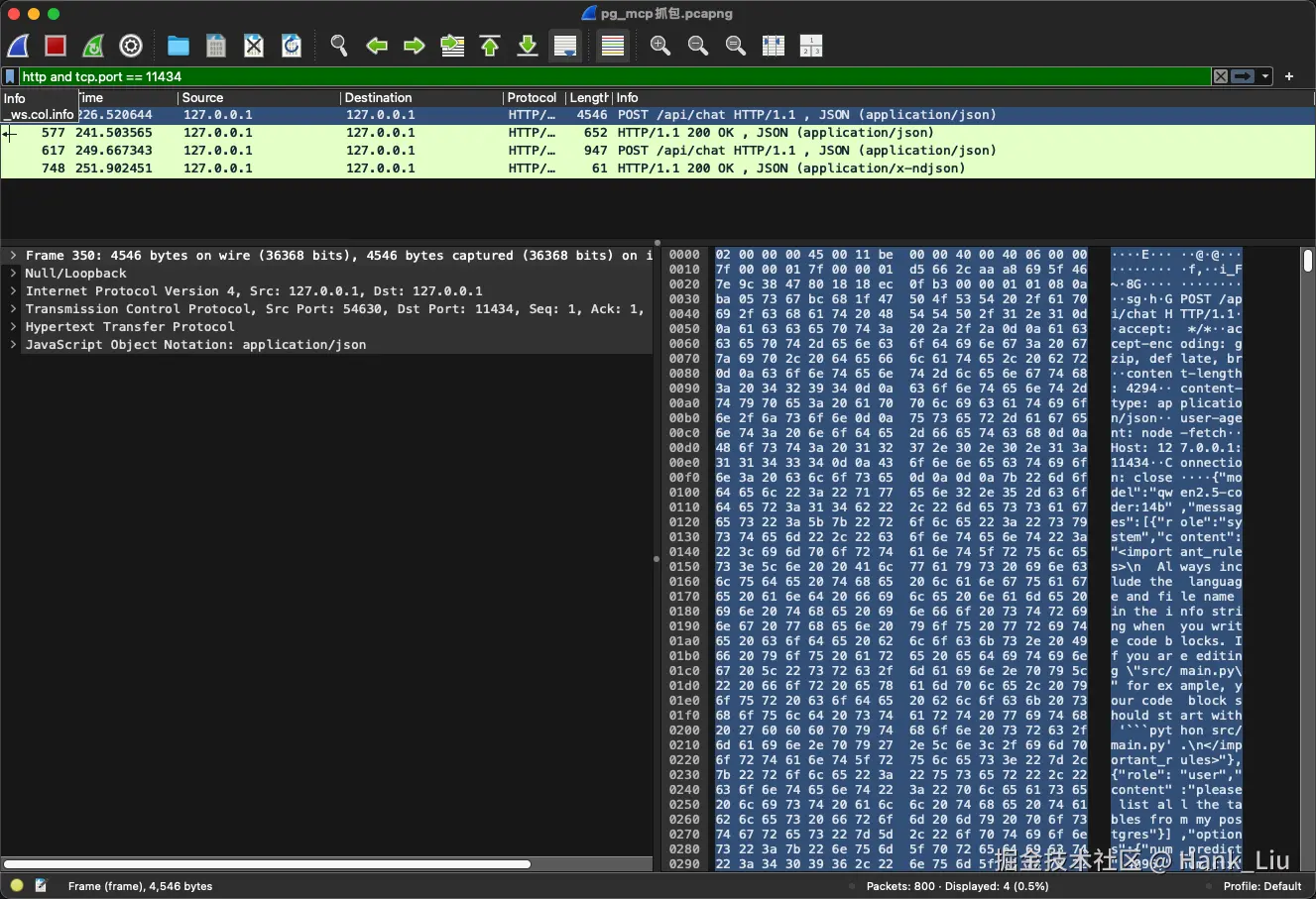The width and height of the screenshot is (1316, 899).
Task: Zoom out the packet text
Action: pyautogui.click(x=698, y=46)
